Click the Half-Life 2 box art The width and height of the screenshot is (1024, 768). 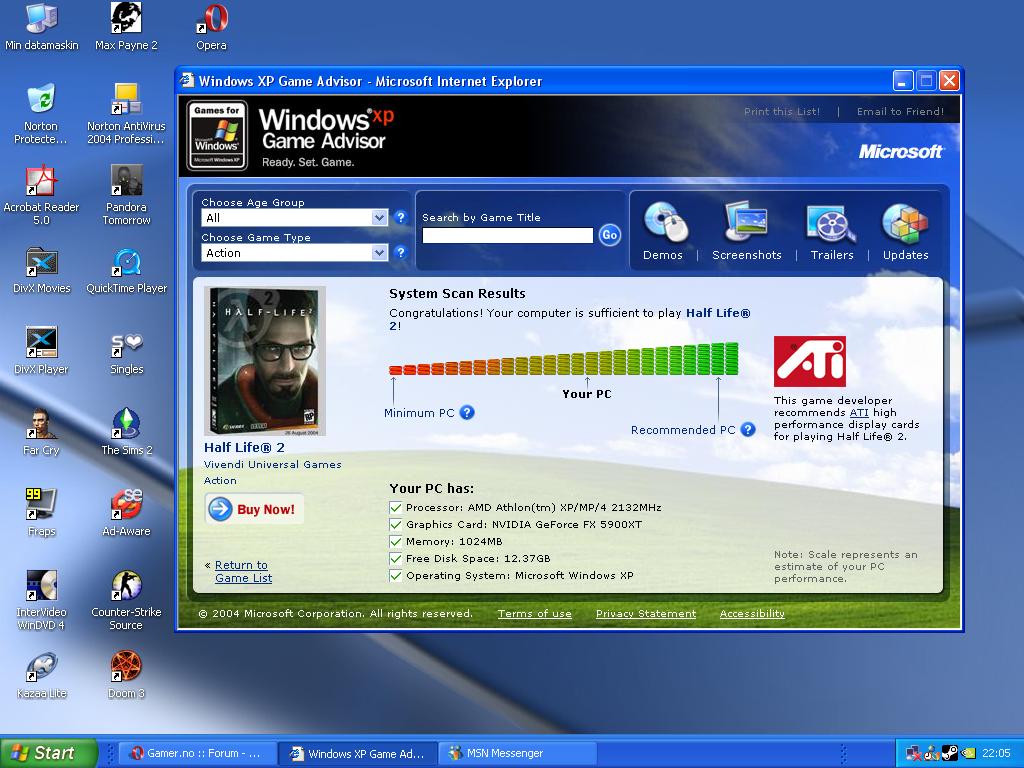pyautogui.click(x=264, y=361)
